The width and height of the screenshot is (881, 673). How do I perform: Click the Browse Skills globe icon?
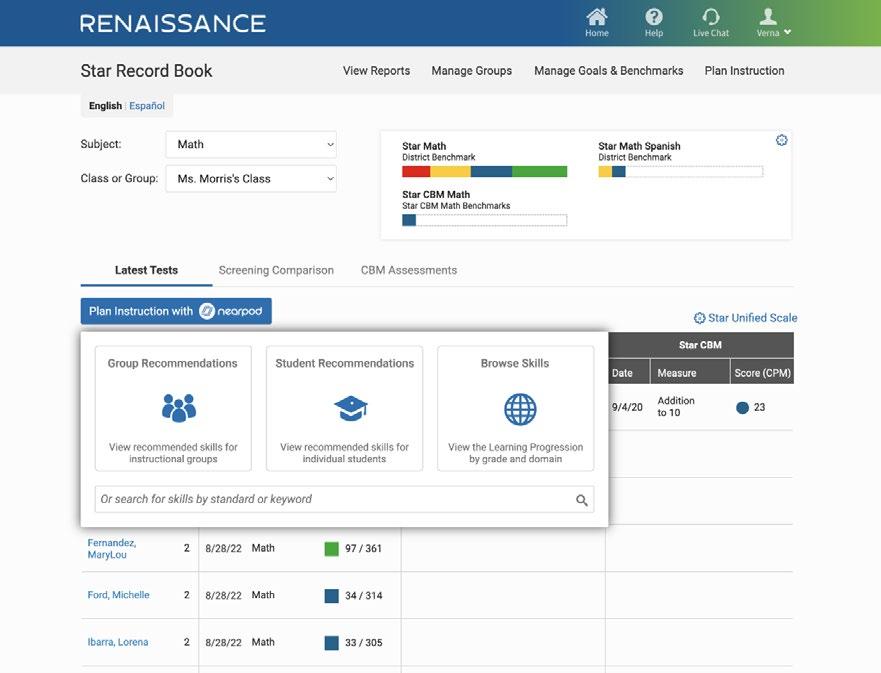(520, 409)
